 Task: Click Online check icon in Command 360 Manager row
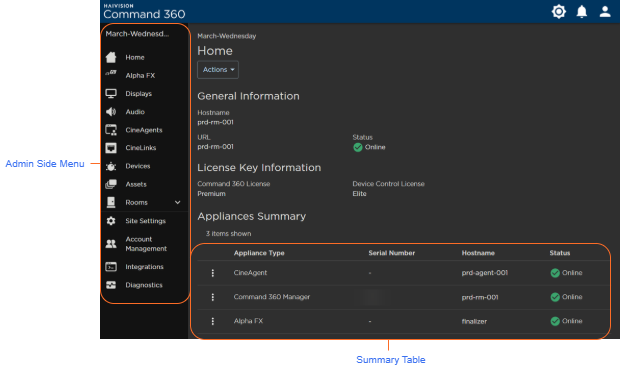point(555,297)
